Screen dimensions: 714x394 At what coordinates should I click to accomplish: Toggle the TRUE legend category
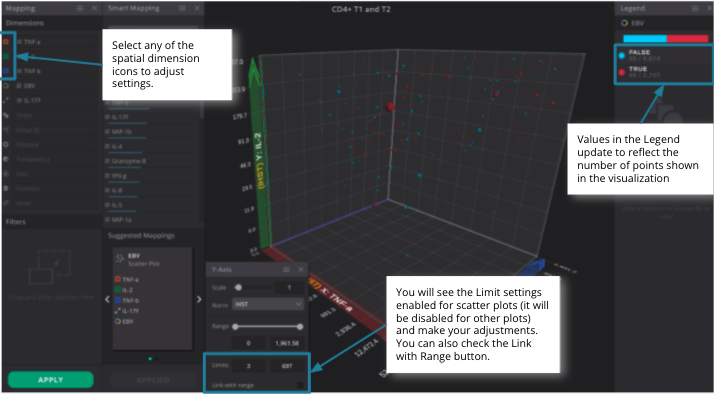(x=663, y=72)
